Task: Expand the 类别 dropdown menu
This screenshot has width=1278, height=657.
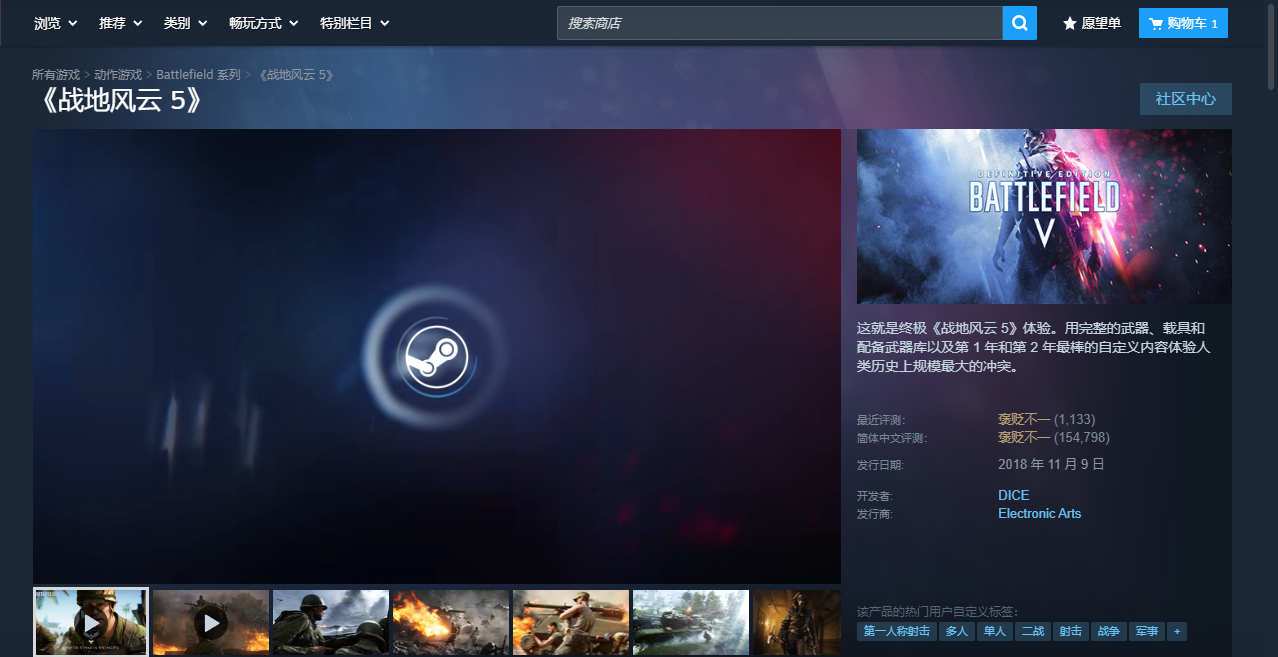Action: (x=186, y=23)
